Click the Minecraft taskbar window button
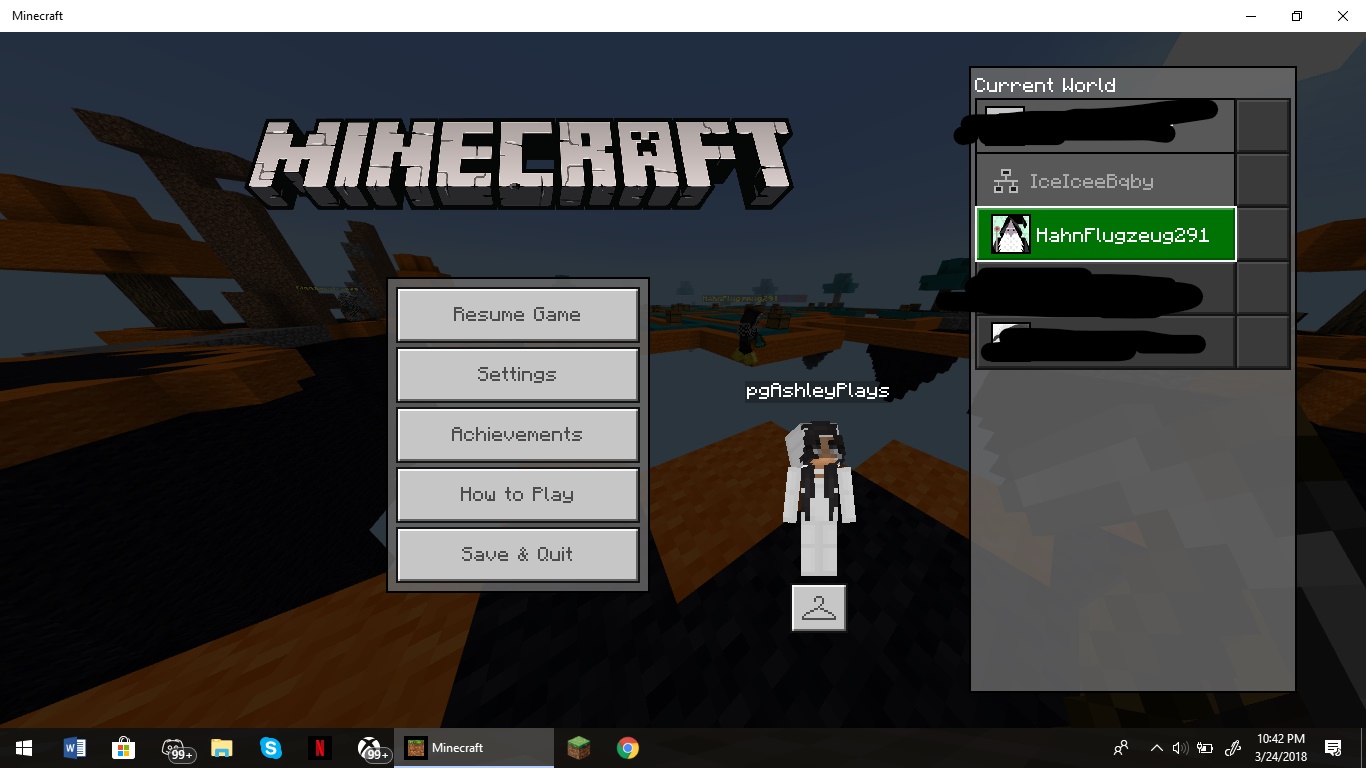 click(474, 748)
